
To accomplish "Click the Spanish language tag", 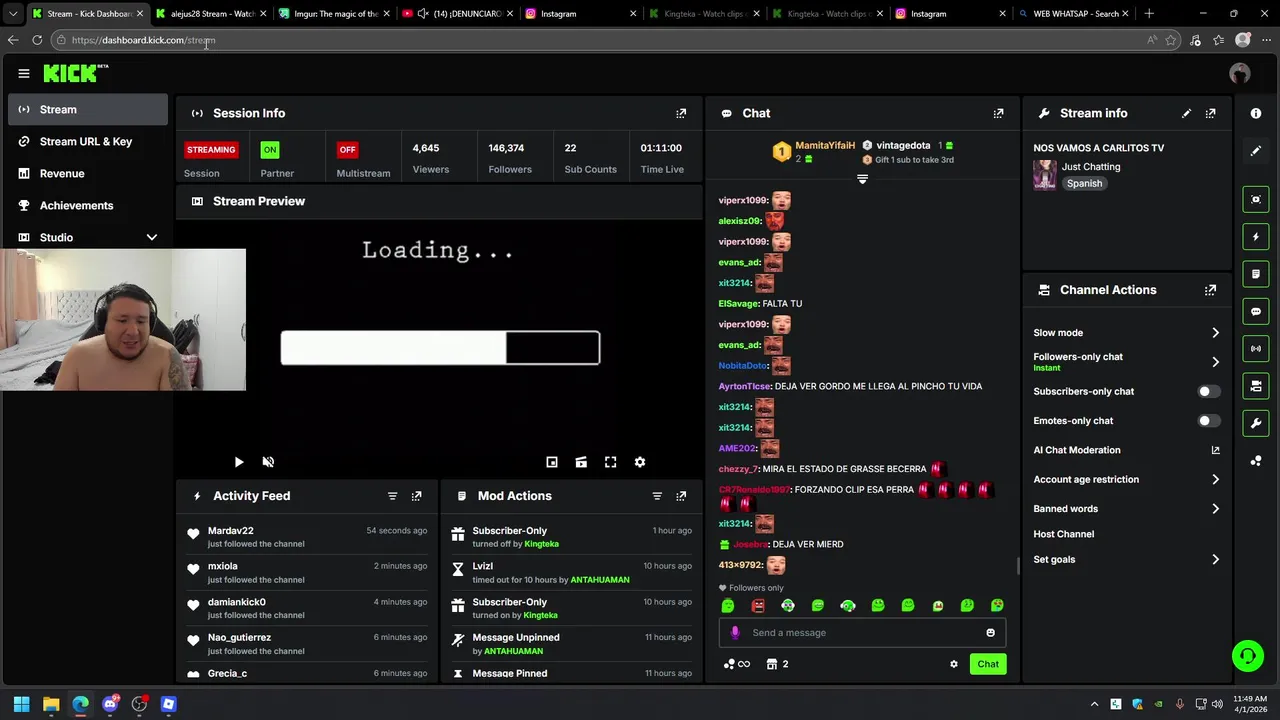I will click(1084, 184).
